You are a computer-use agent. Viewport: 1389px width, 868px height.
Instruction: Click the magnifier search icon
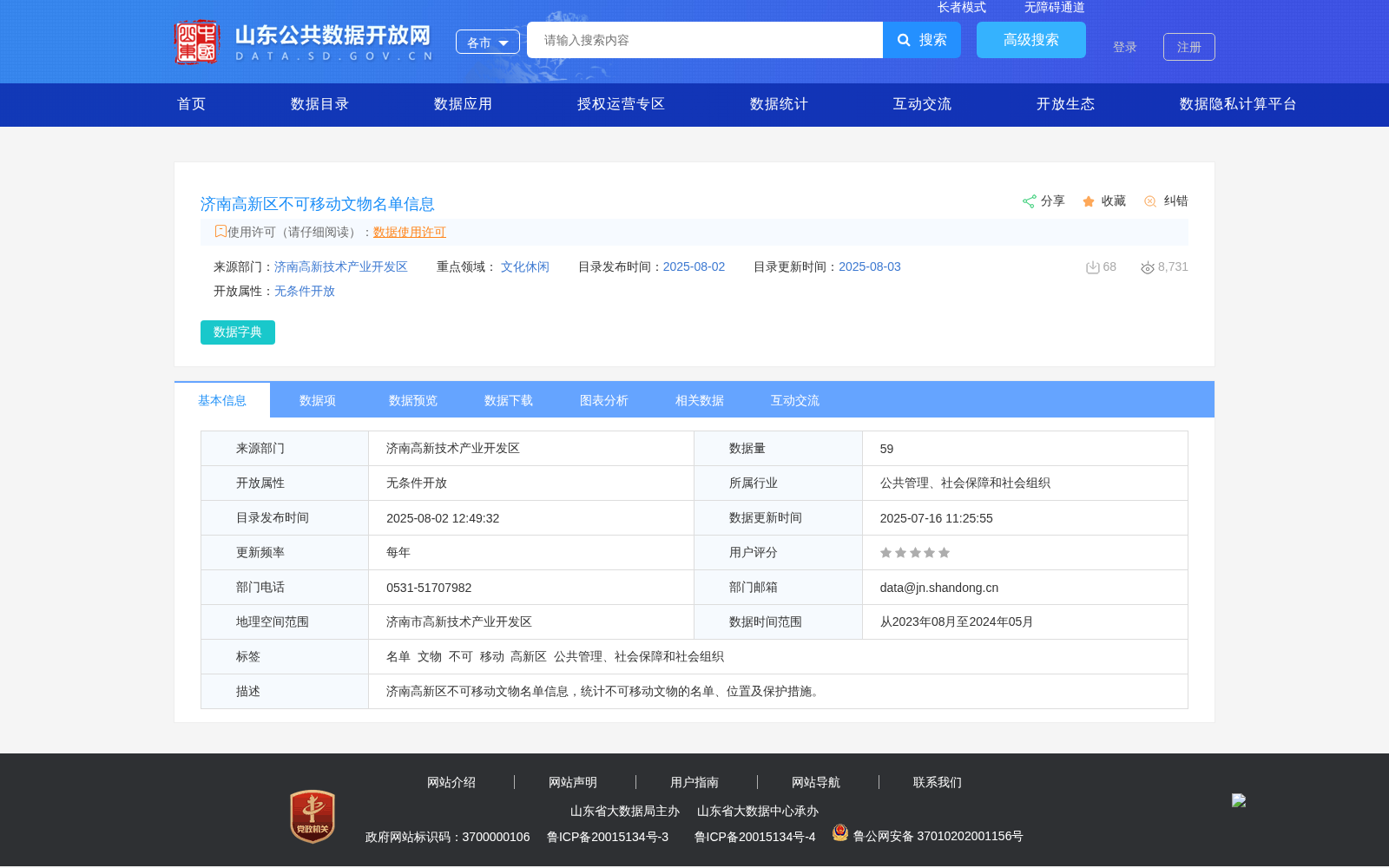coord(904,40)
